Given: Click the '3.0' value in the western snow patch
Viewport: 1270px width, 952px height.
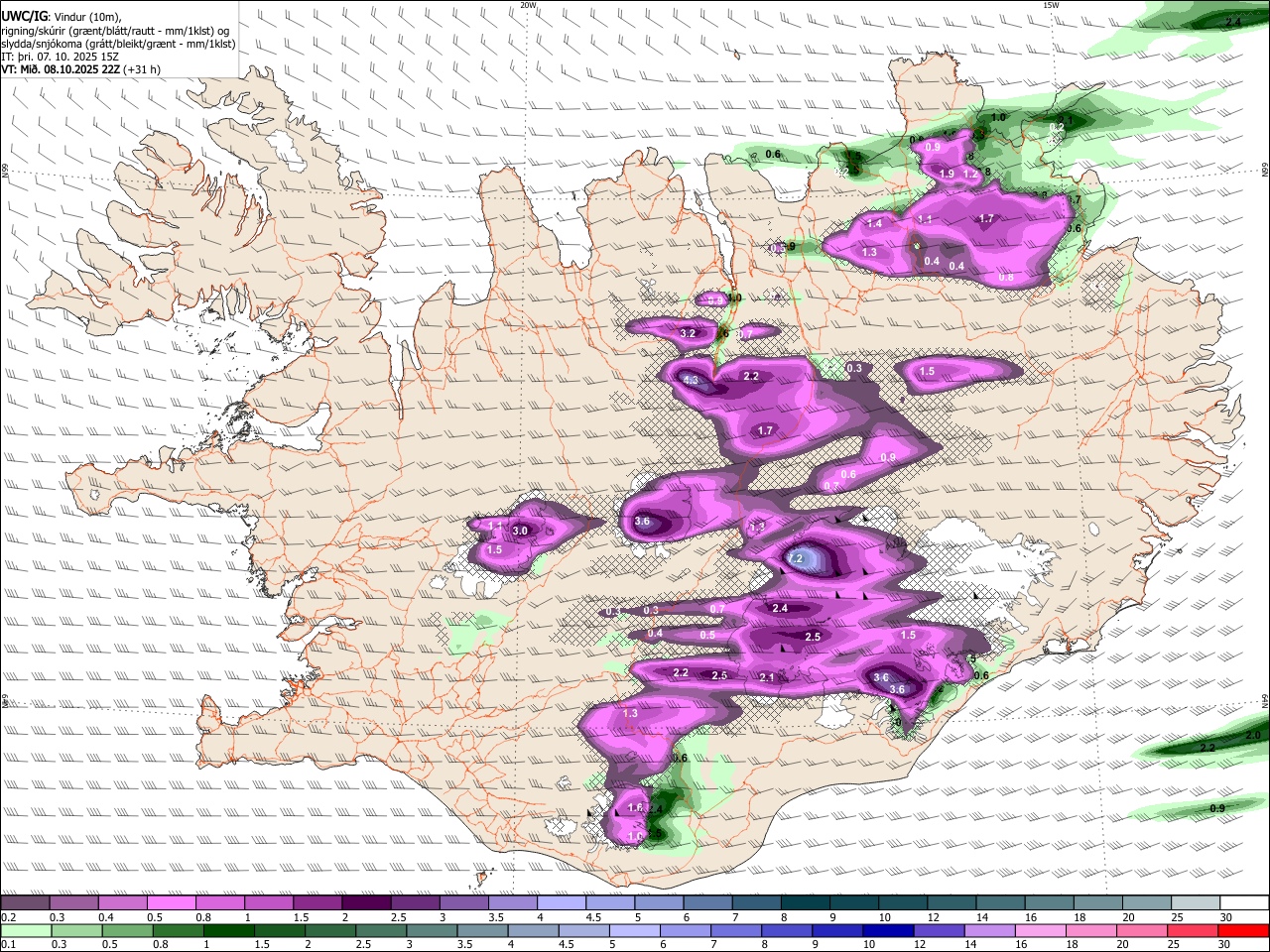Looking at the screenshot, I should pos(519,532).
